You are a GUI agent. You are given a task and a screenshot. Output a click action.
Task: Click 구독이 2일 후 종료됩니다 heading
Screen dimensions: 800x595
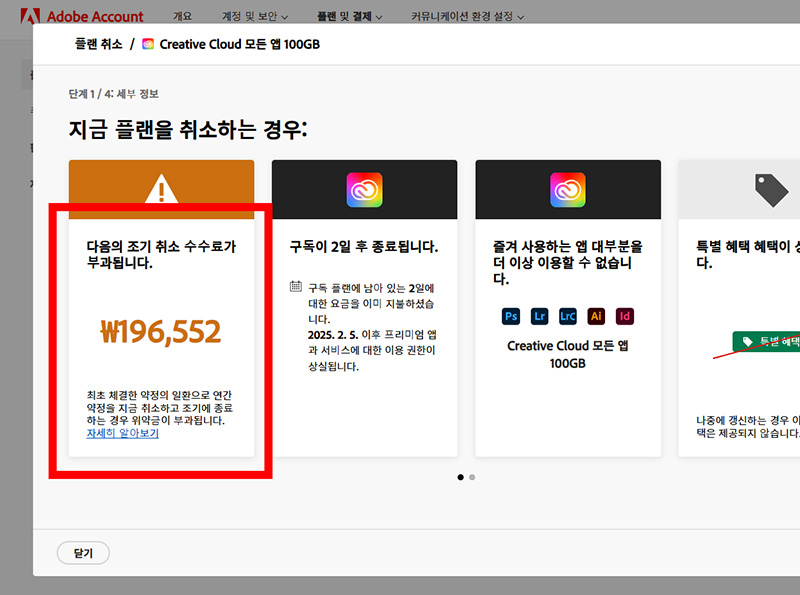click(x=364, y=247)
